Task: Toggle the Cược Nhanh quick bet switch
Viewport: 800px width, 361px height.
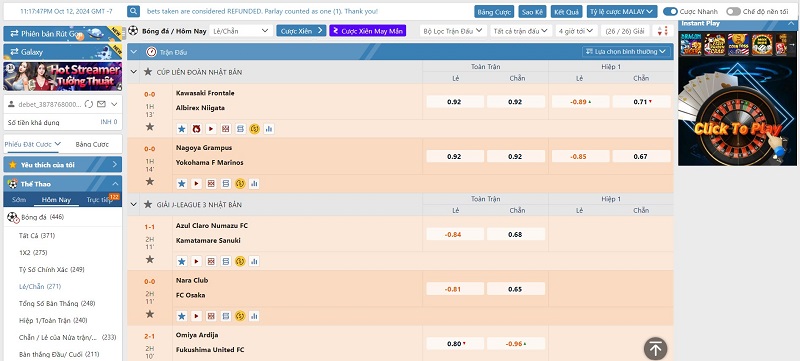Action: 670,11
